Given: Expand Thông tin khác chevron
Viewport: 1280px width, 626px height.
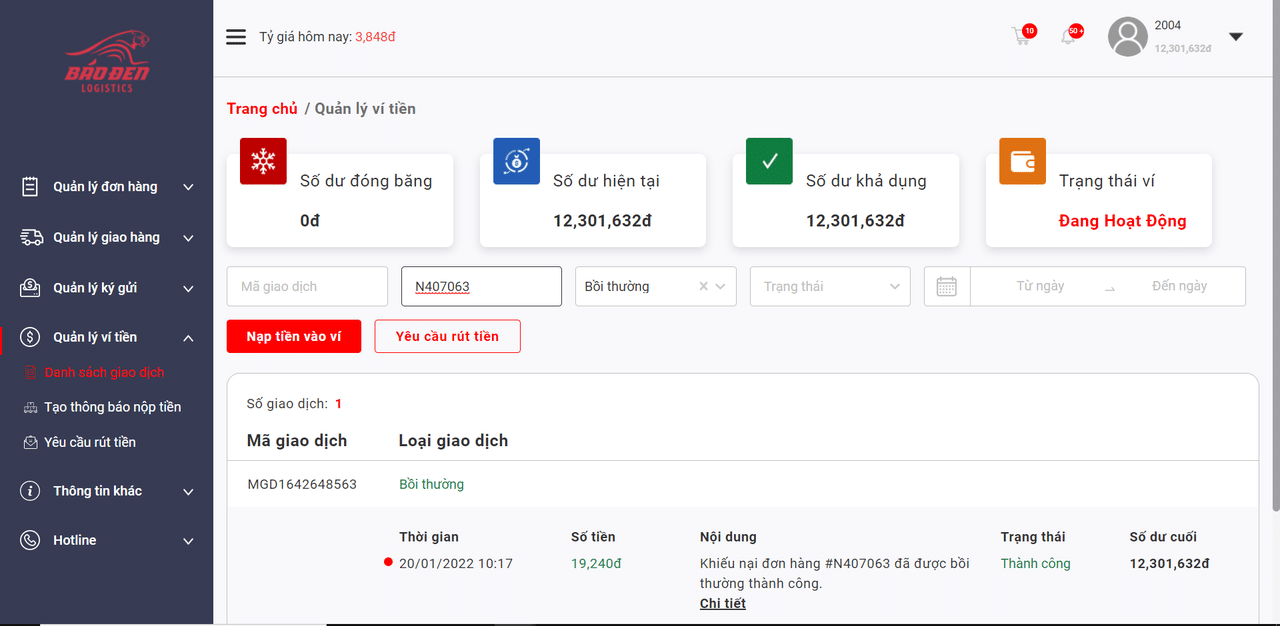Looking at the screenshot, I should point(188,492).
